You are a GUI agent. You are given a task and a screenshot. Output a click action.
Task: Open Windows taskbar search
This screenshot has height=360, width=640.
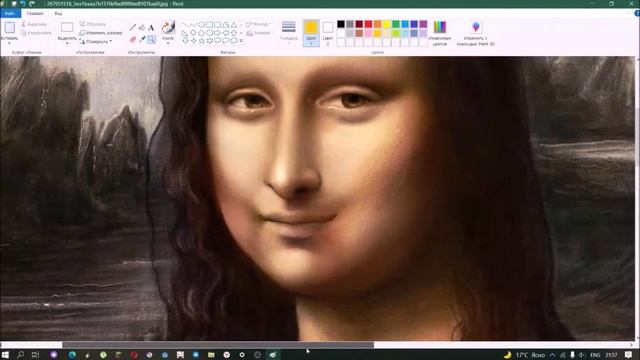(x=20, y=355)
